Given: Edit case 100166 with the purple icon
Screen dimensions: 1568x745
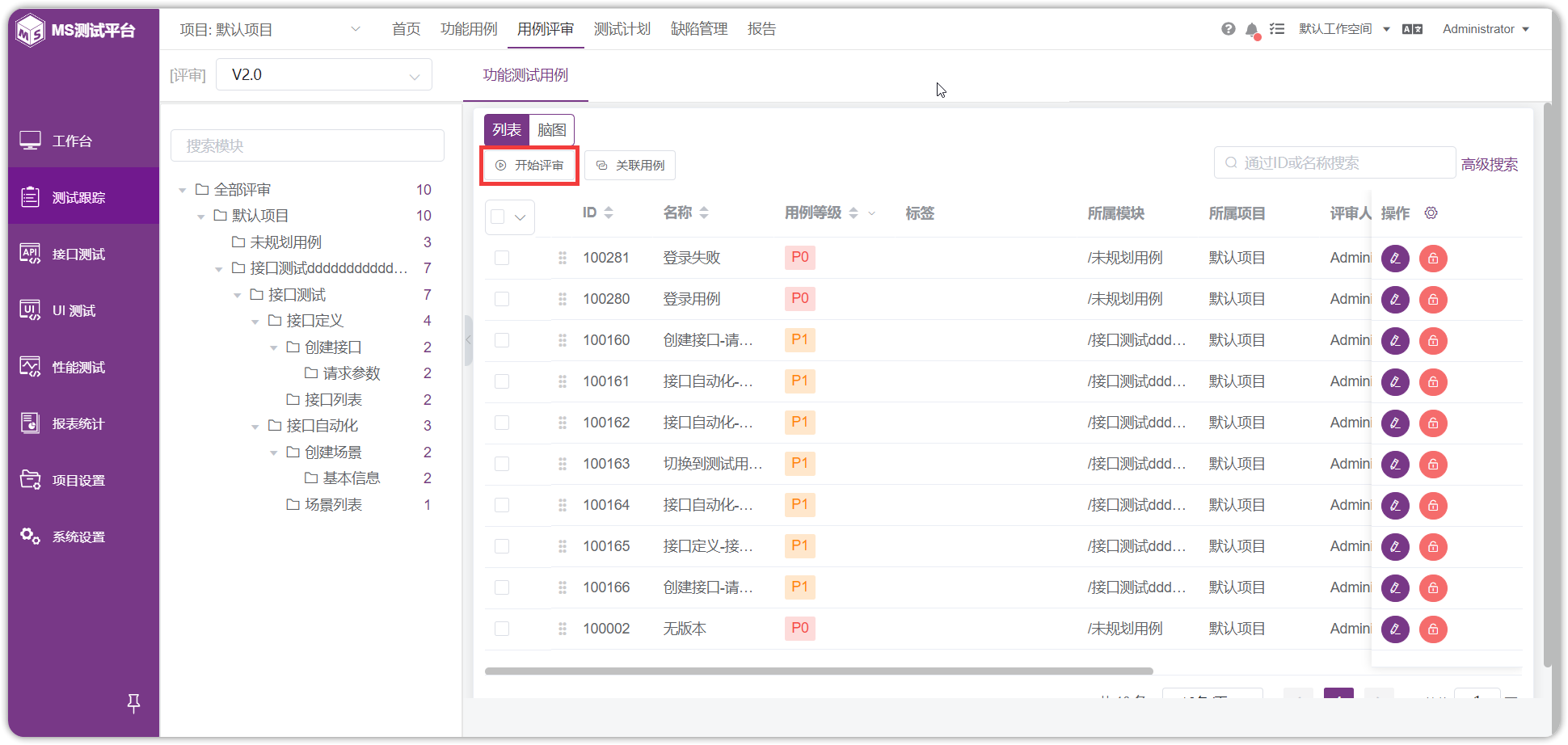Looking at the screenshot, I should [1395, 588].
